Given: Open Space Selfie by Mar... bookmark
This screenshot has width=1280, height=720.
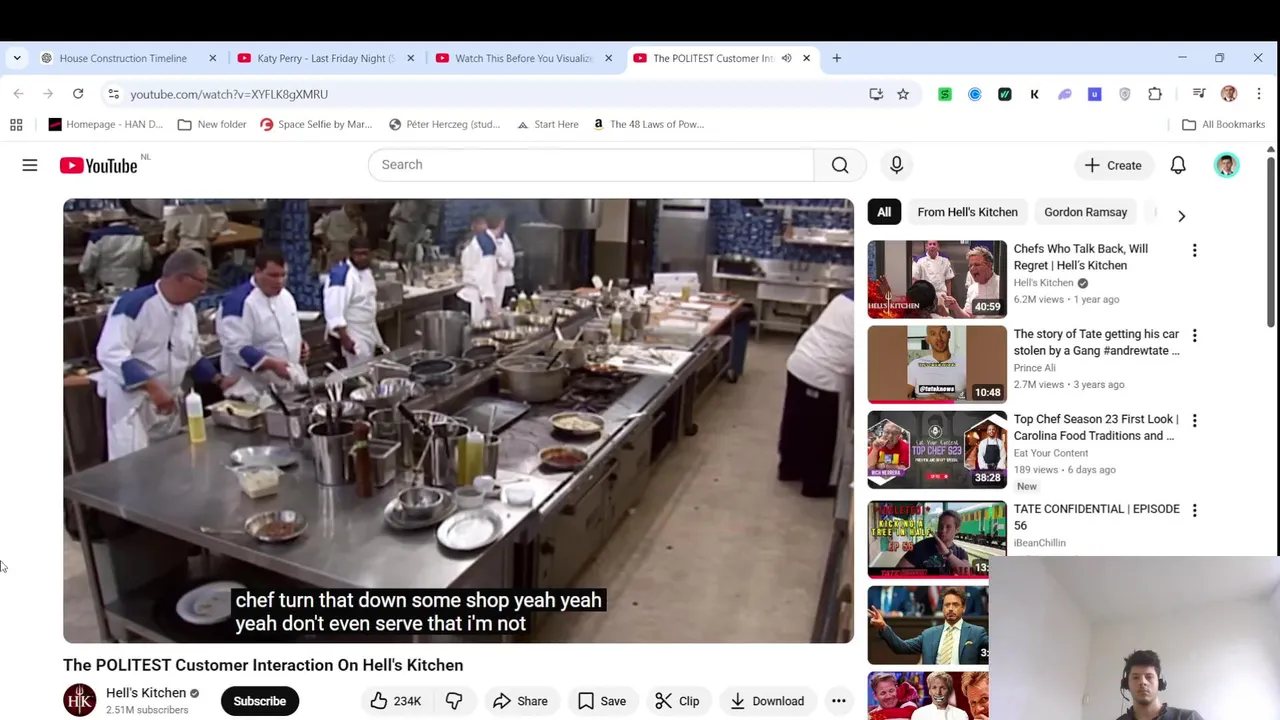Looking at the screenshot, I should coord(316,124).
